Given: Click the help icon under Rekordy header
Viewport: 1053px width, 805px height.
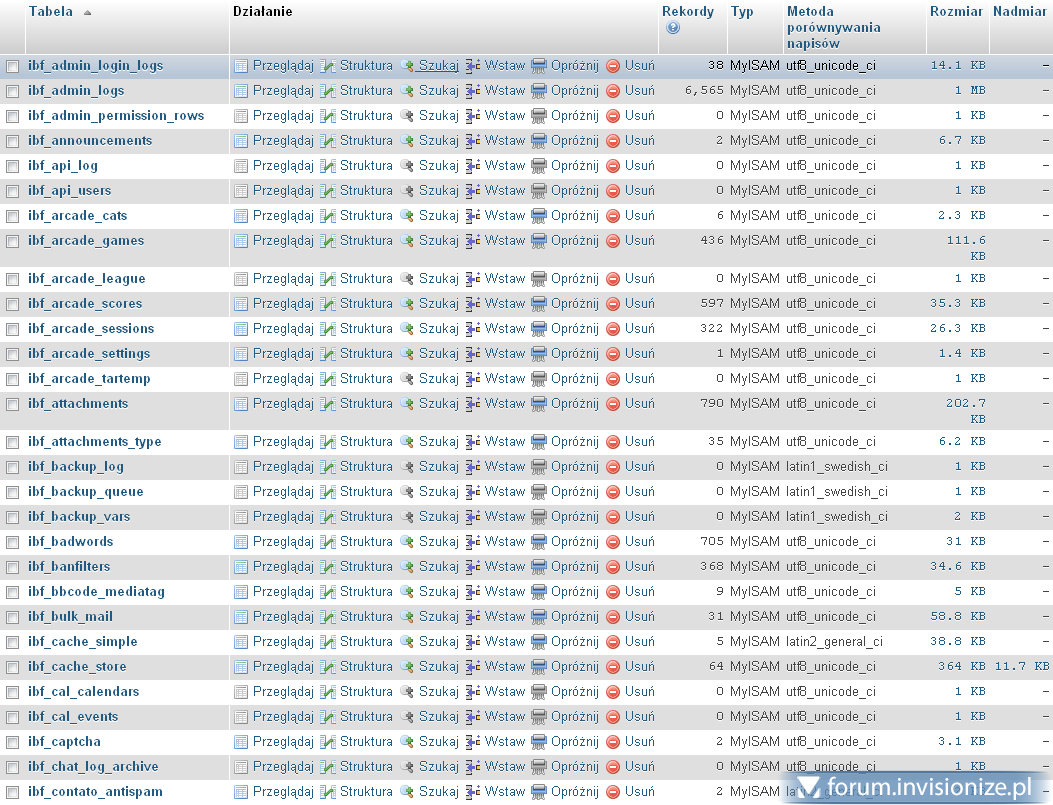Looking at the screenshot, I should tap(673, 28).
